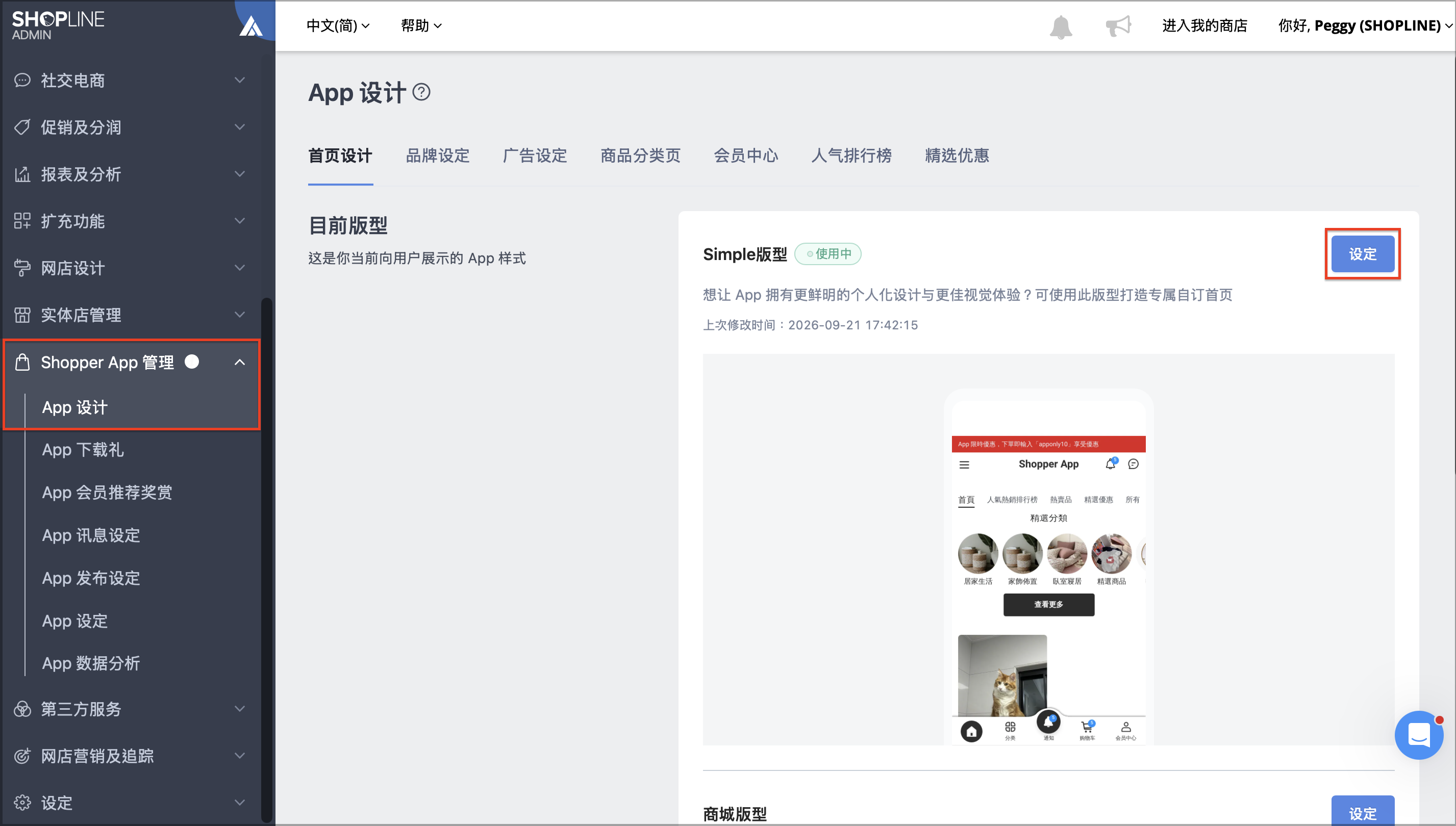The image size is (1456, 826).
Task: Click 设定 button for Simple版型
Action: pos(1362,254)
